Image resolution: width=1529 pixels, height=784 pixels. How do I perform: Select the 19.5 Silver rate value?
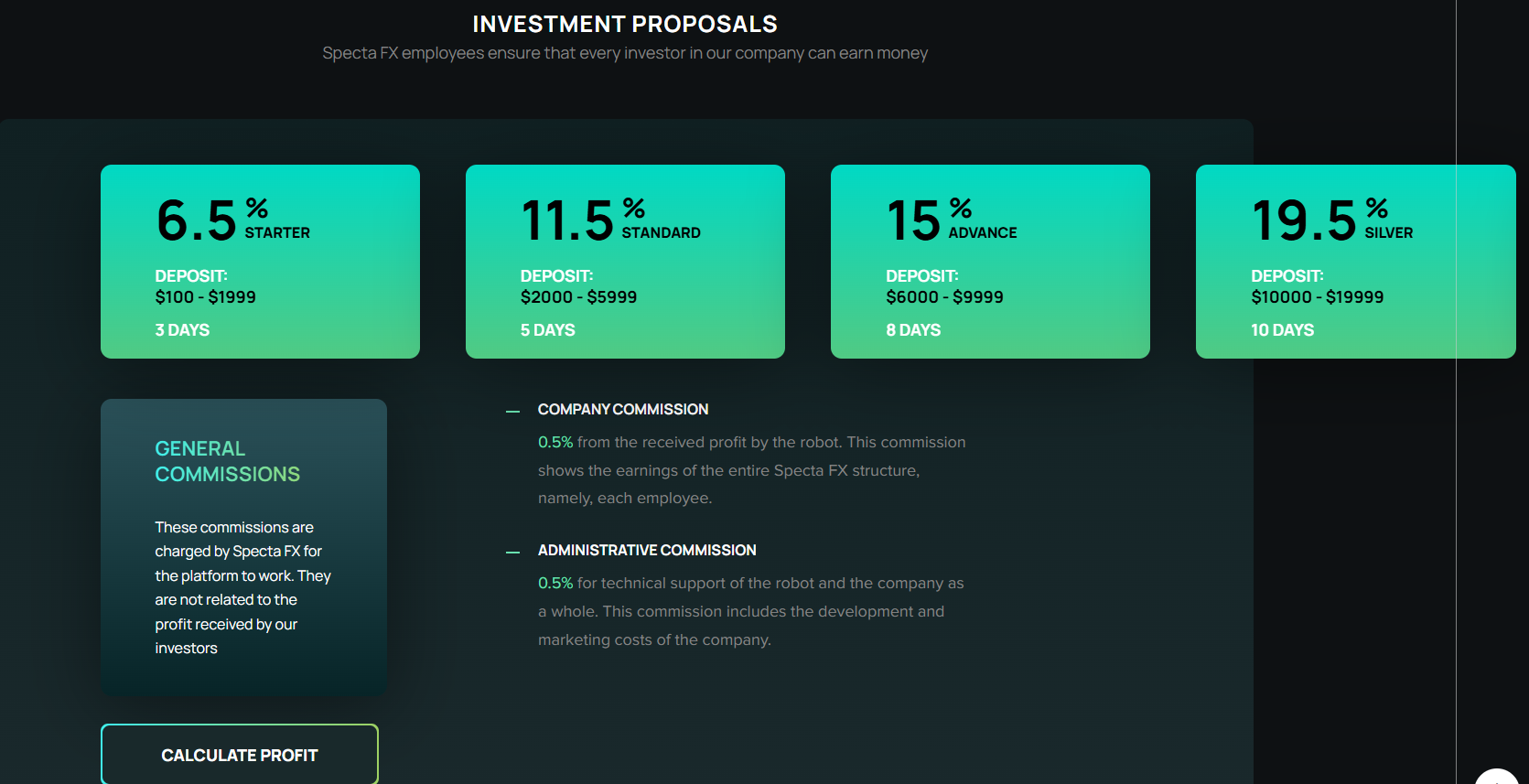coord(1304,220)
